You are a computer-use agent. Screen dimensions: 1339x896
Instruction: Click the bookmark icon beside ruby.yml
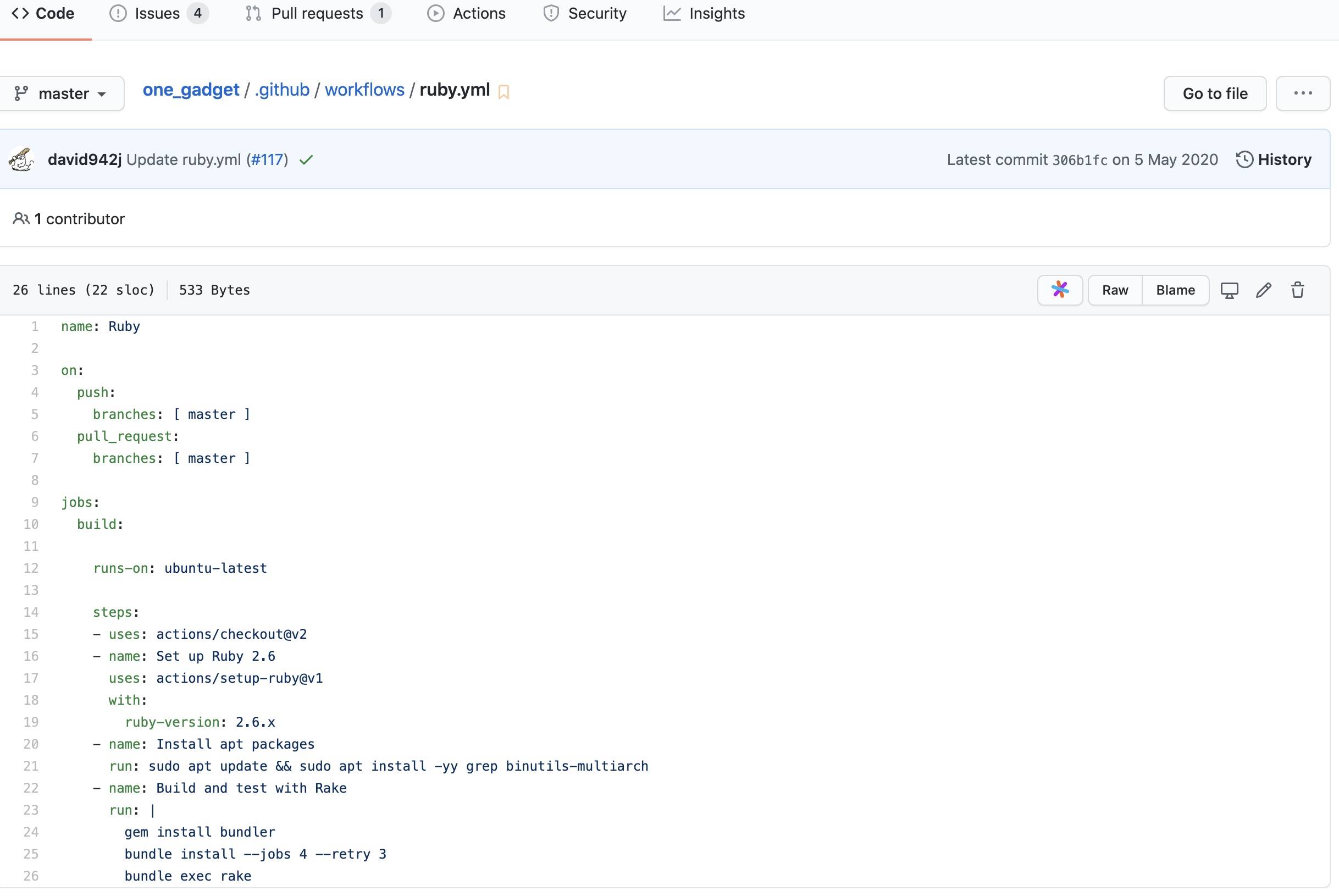tap(503, 92)
